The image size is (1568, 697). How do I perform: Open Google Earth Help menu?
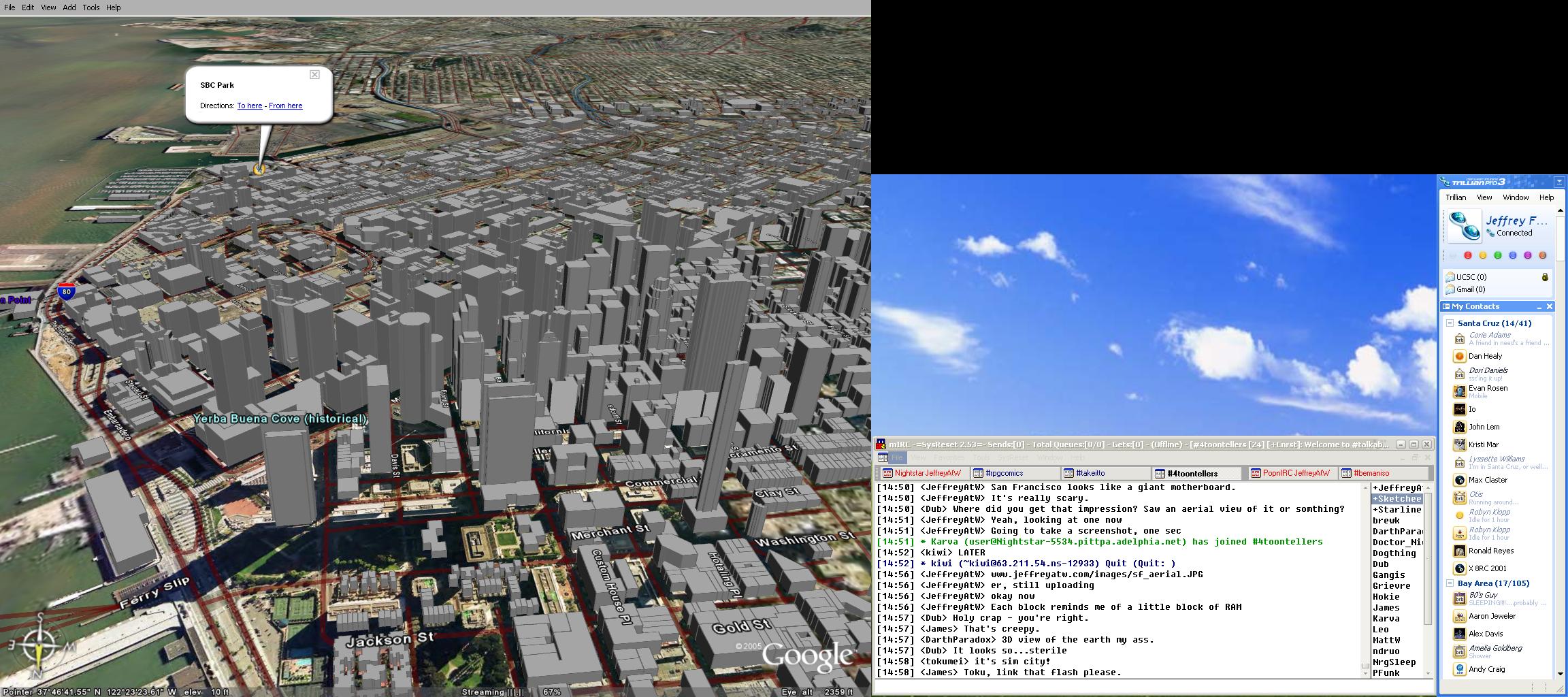(x=114, y=7)
